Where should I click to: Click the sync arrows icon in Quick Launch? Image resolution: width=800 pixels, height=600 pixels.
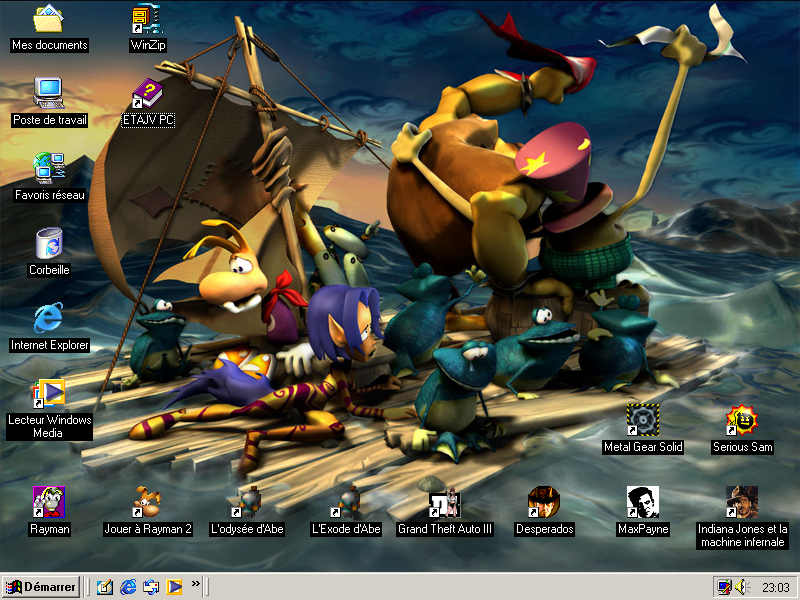point(151,587)
